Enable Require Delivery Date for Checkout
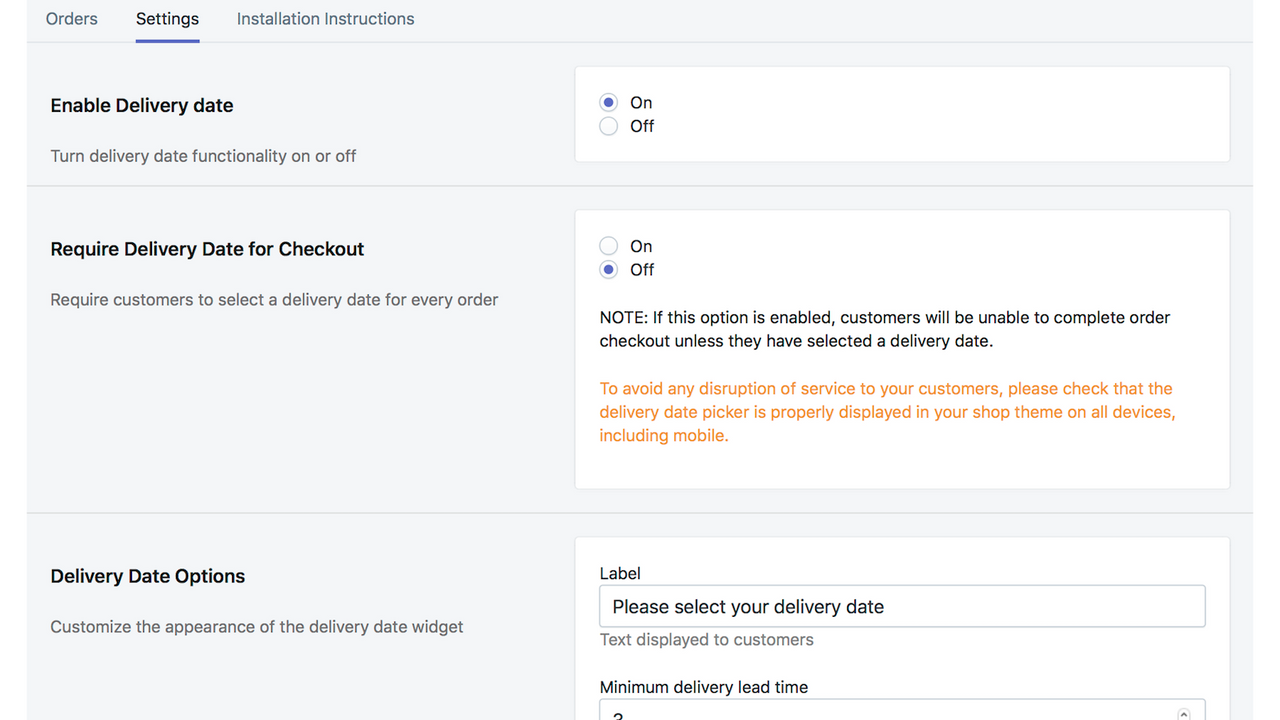This screenshot has height=720, width=1280. pos(608,245)
